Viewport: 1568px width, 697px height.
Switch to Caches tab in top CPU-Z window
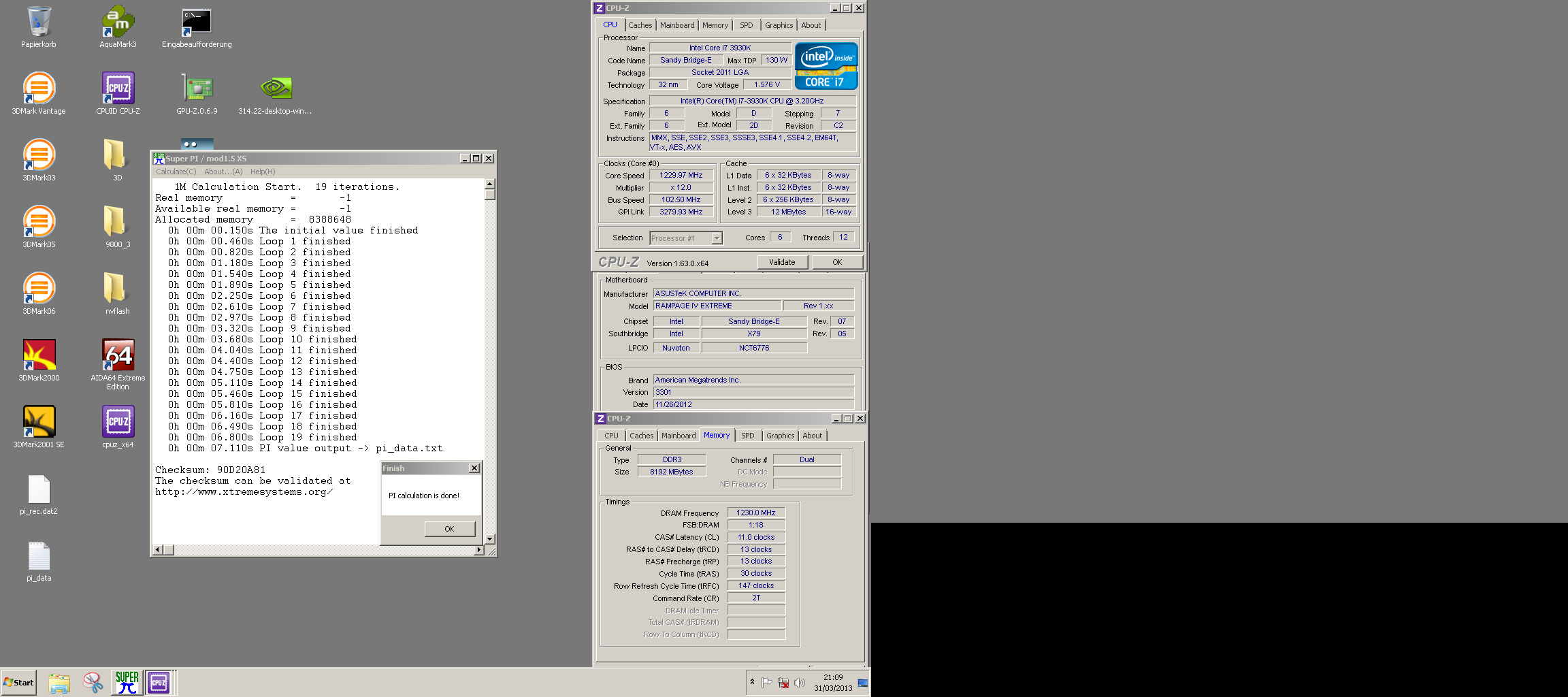click(640, 25)
